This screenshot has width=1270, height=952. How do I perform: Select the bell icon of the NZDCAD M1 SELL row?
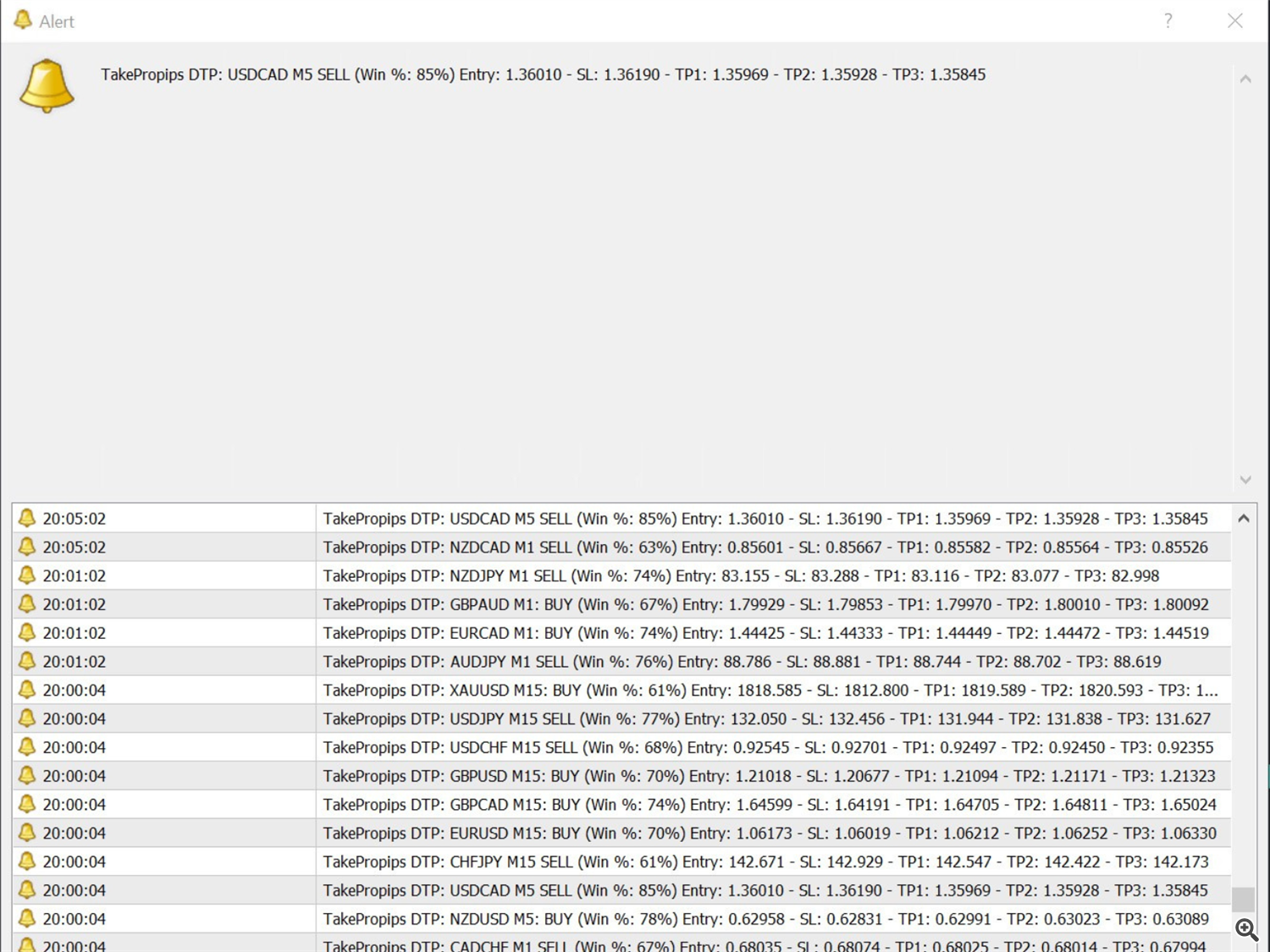pyautogui.click(x=27, y=547)
